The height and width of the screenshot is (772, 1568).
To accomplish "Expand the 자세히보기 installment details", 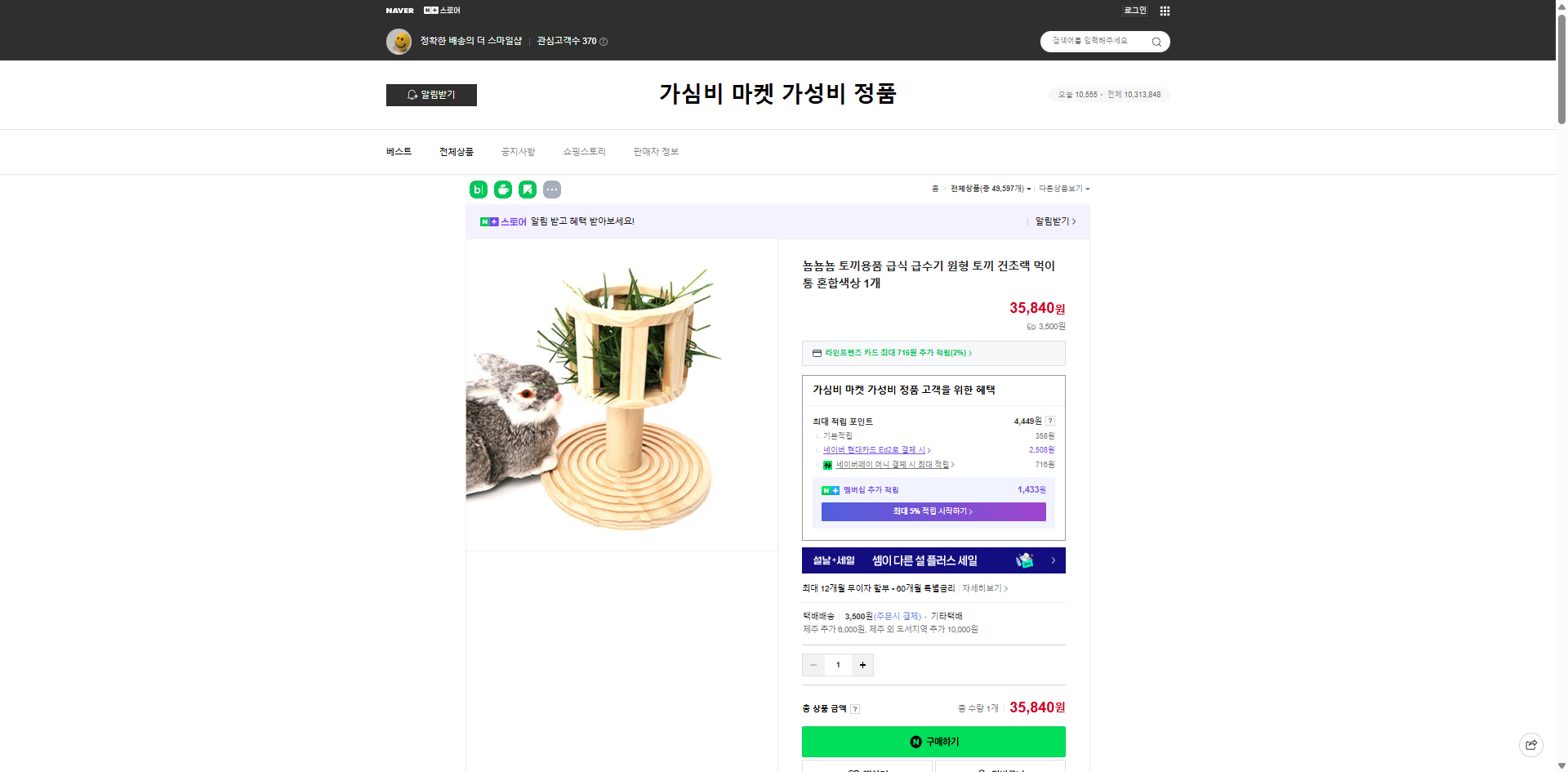I will click(984, 588).
